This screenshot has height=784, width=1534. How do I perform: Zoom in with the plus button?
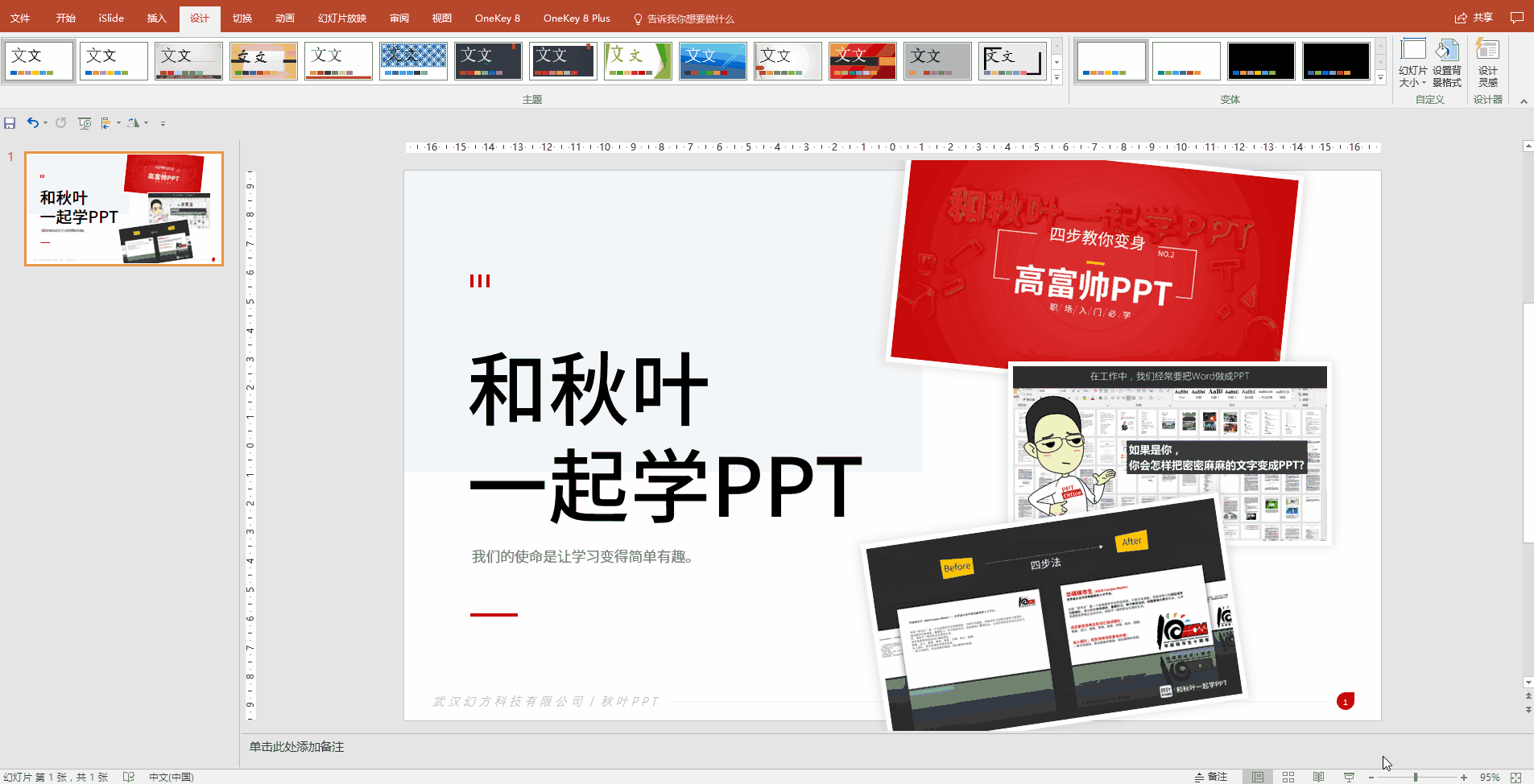(1464, 778)
